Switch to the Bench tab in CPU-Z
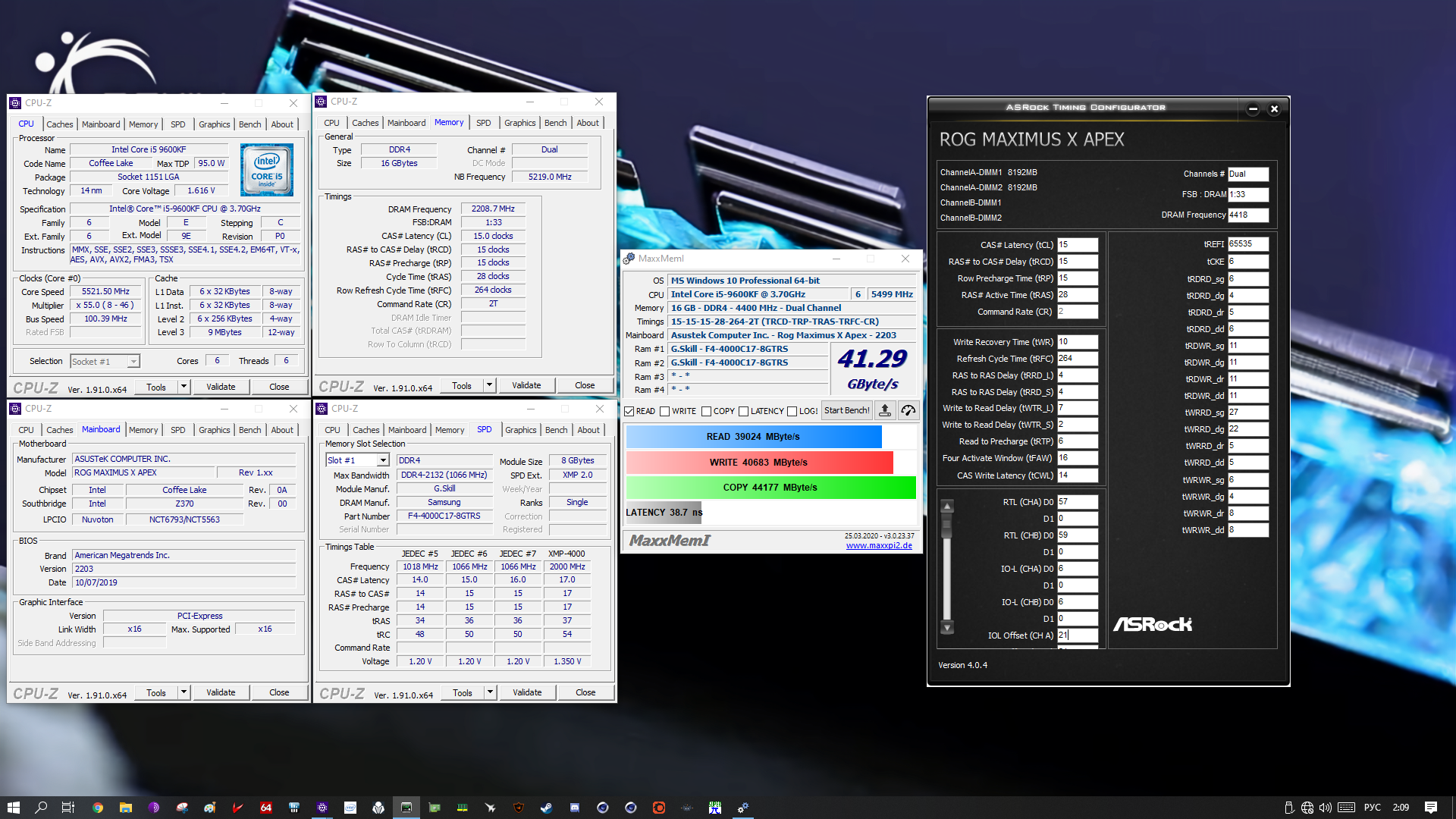Viewport: 1456px width, 819px height. pos(249,124)
